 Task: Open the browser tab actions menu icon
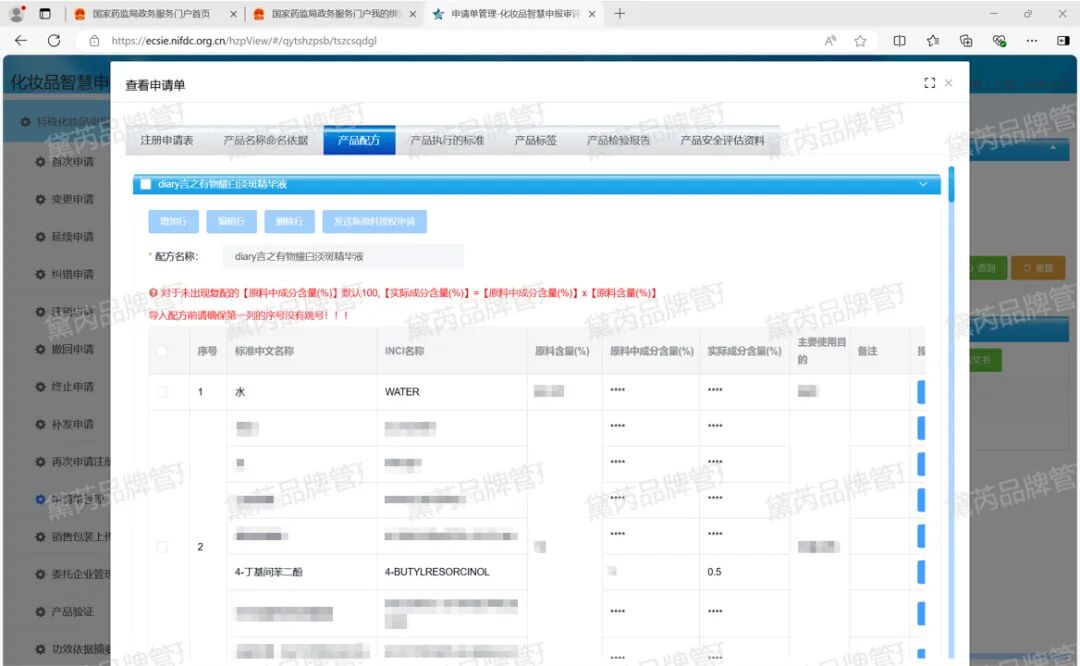[x=45, y=14]
